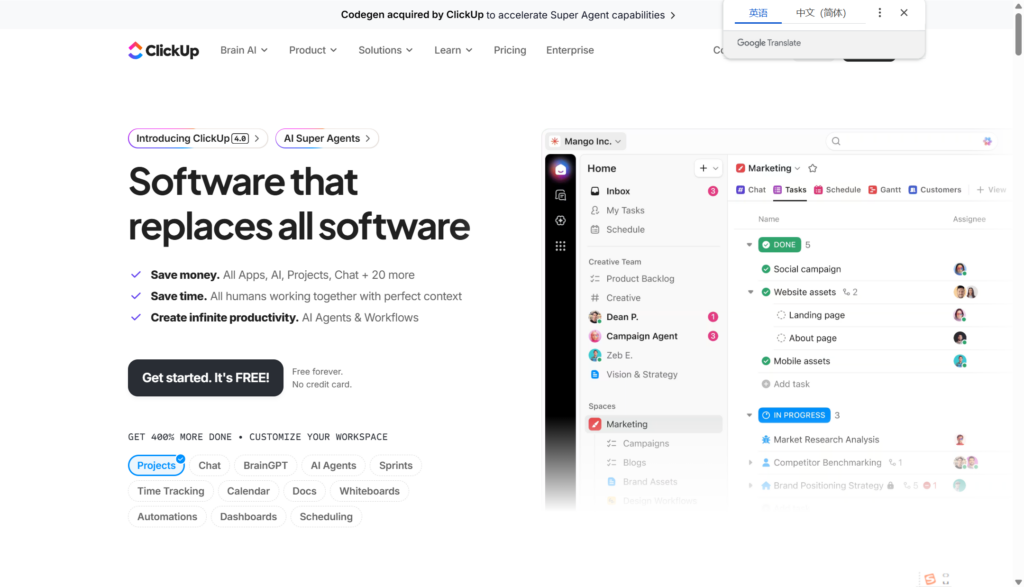Toggle the Time Tracking chip
Viewport: 1024px width, 587px height.
(x=170, y=490)
